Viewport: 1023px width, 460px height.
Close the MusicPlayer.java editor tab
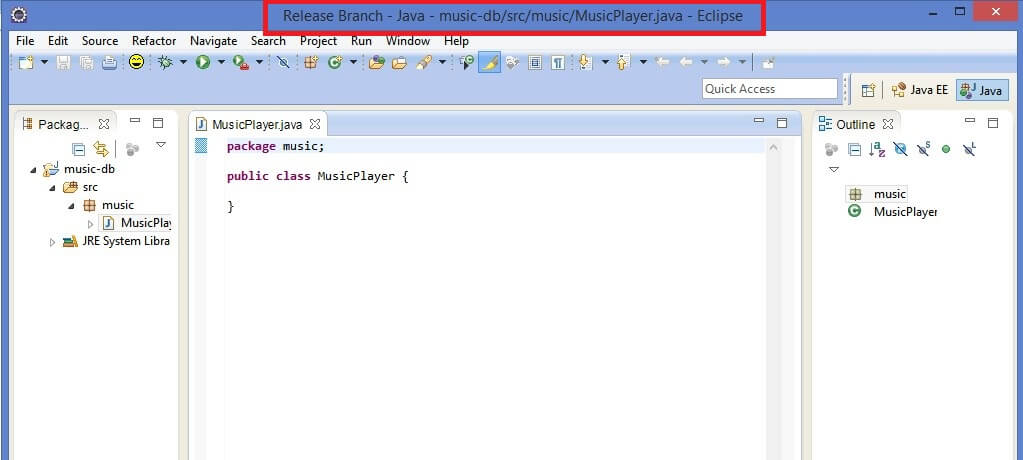click(314, 123)
